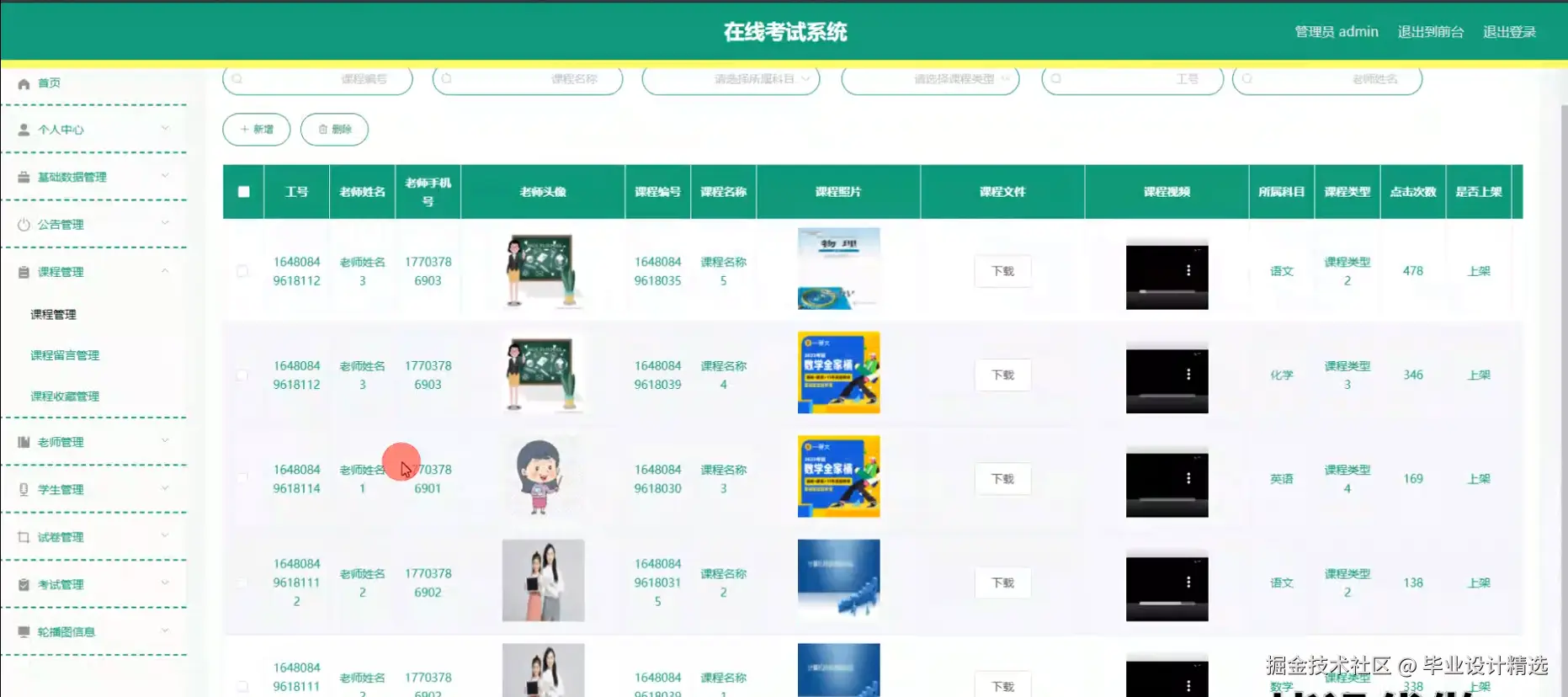
Task: Open video menu dots for 课程名称 4
Action: pyautogui.click(x=1188, y=374)
